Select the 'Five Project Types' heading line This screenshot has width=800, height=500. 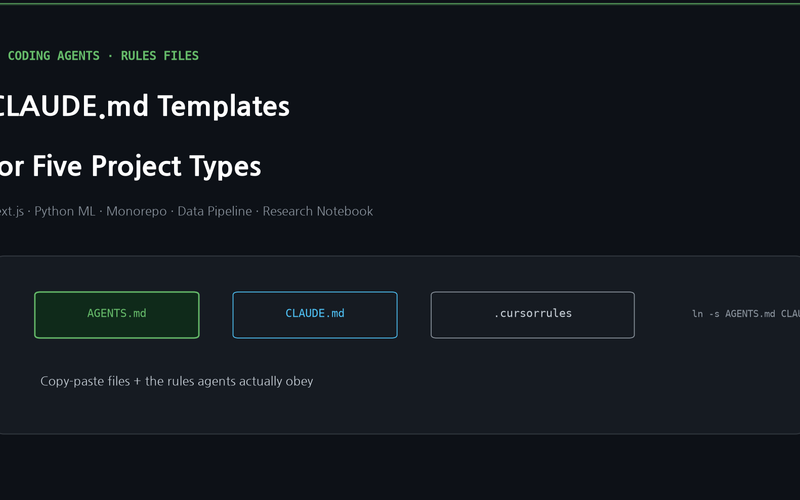coord(130,166)
